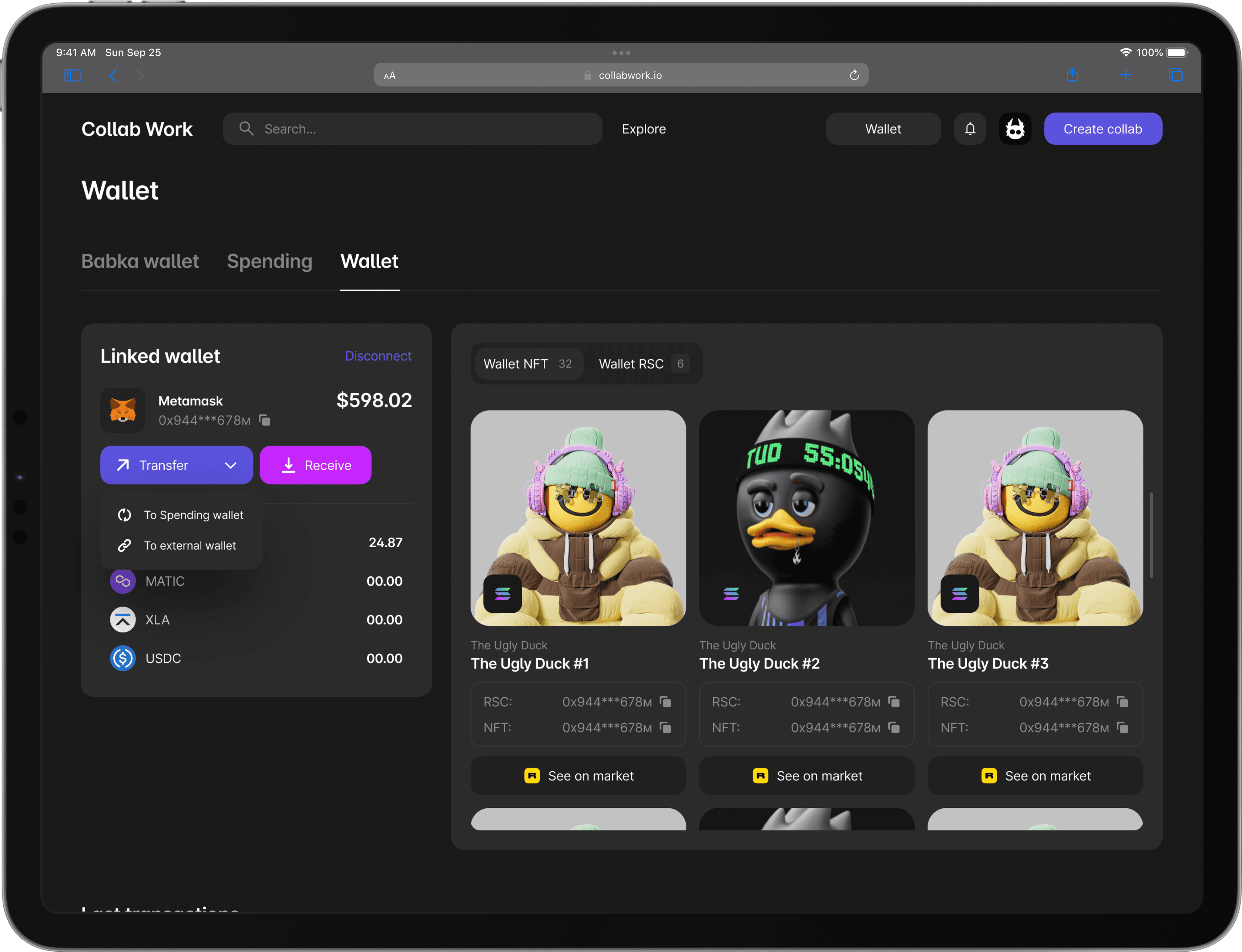Click the notification bell icon
This screenshot has height=952, width=1242.
coord(969,129)
